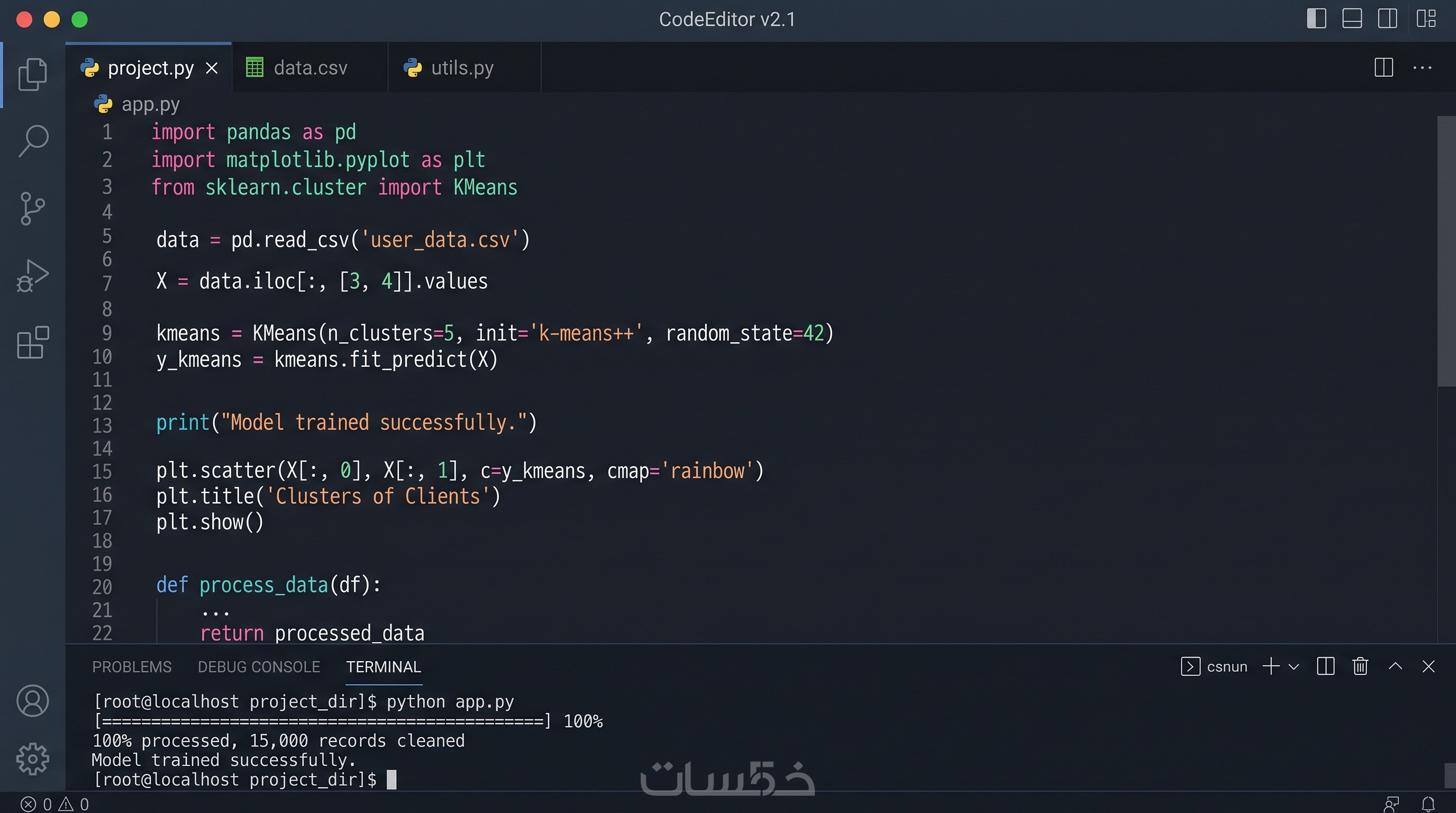Click the trash icon to kill terminal
1456x813 pixels.
(x=1360, y=666)
